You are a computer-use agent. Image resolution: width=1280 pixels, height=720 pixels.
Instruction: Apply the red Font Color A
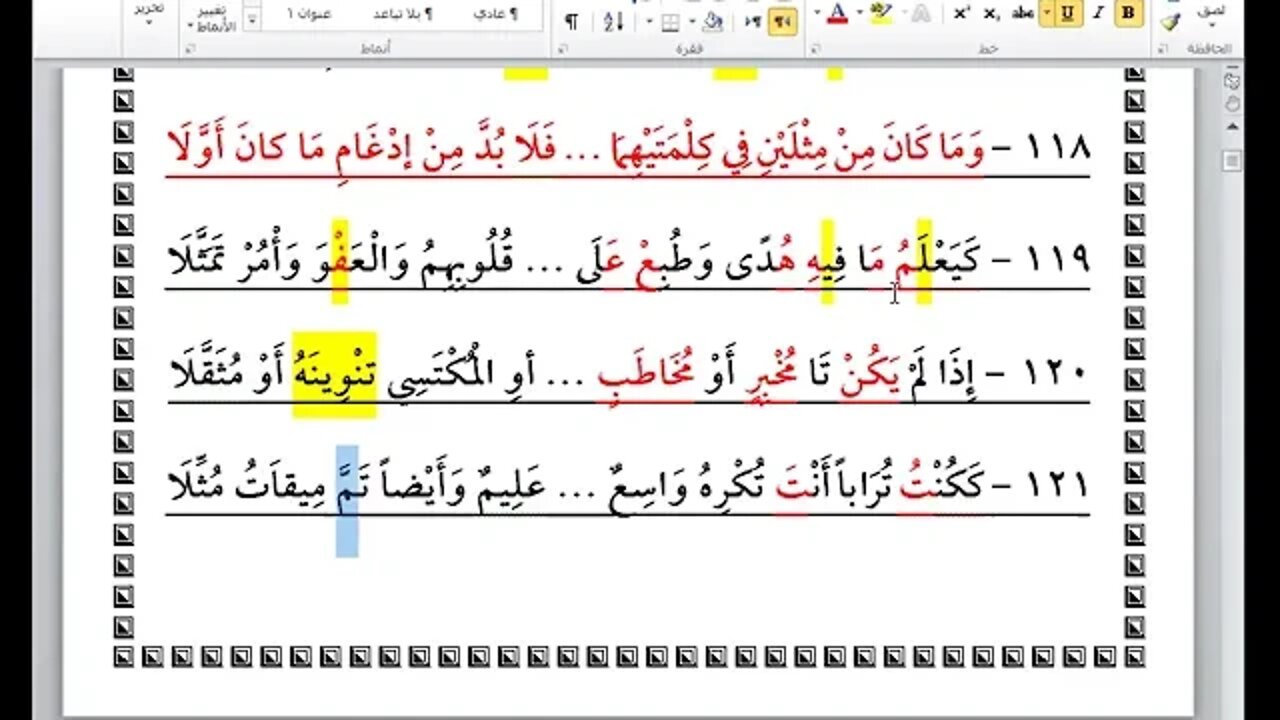click(x=837, y=13)
